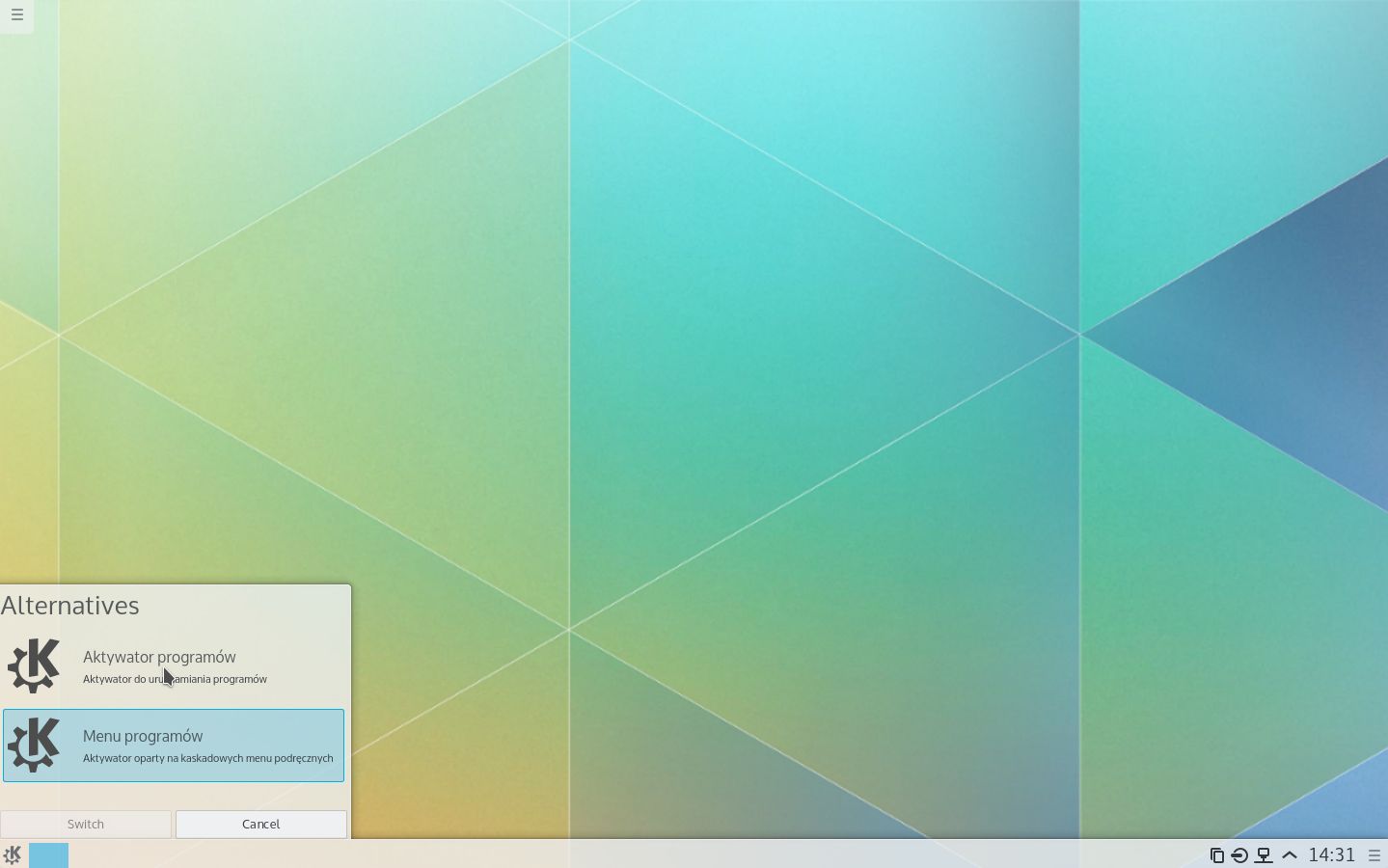Open the KDE application launcher in the panel
The width and height of the screenshot is (1388, 868).
(13, 854)
